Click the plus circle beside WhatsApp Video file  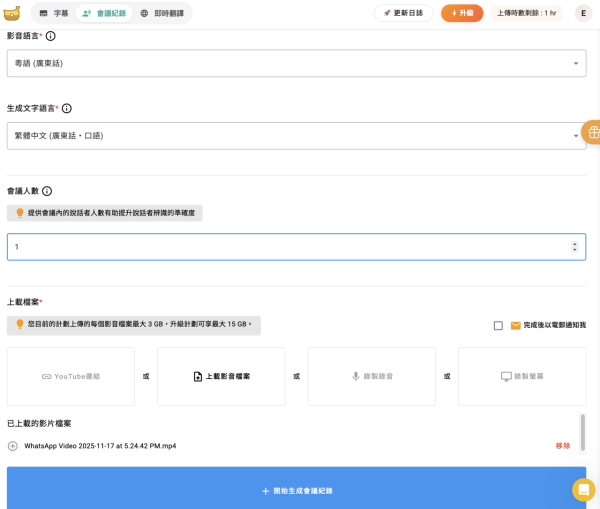coord(13,446)
